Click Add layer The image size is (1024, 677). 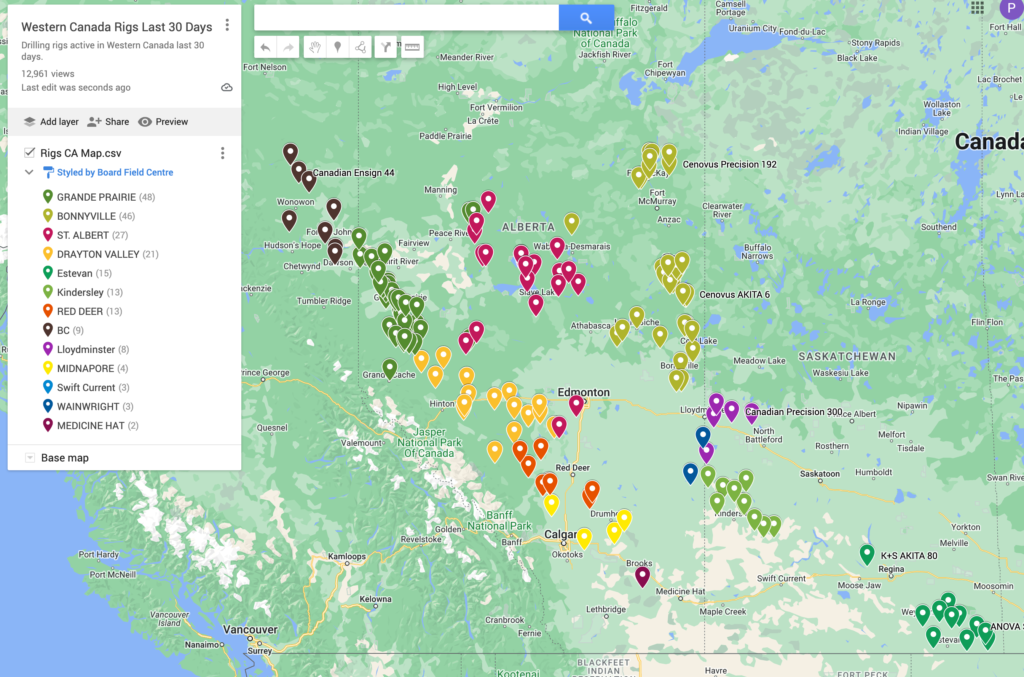point(51,121)
